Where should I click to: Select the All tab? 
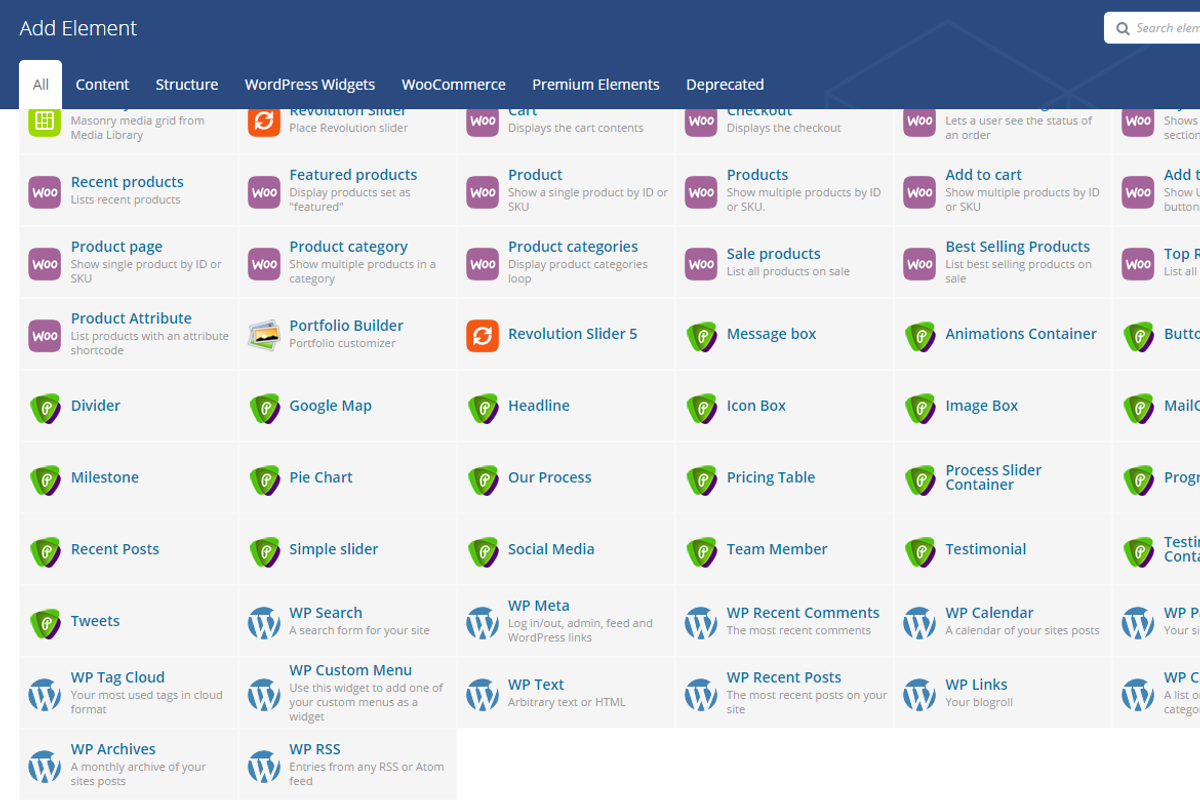(41, 84)
